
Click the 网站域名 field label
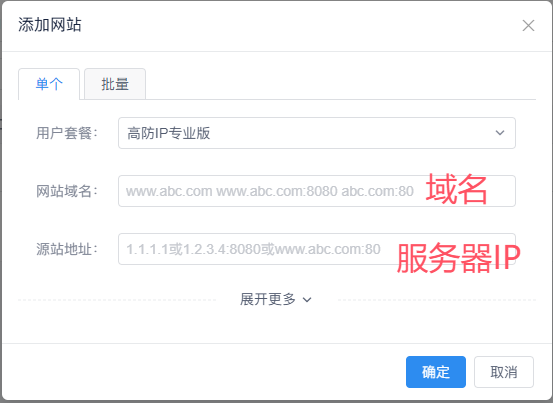pos(66,191)
